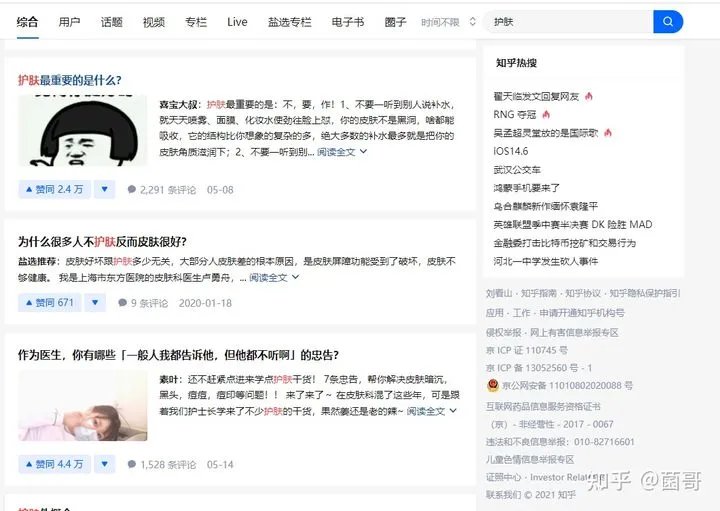Open the 9 条评论 comments
Screen dimensions: 720x511
pos(143,303)
